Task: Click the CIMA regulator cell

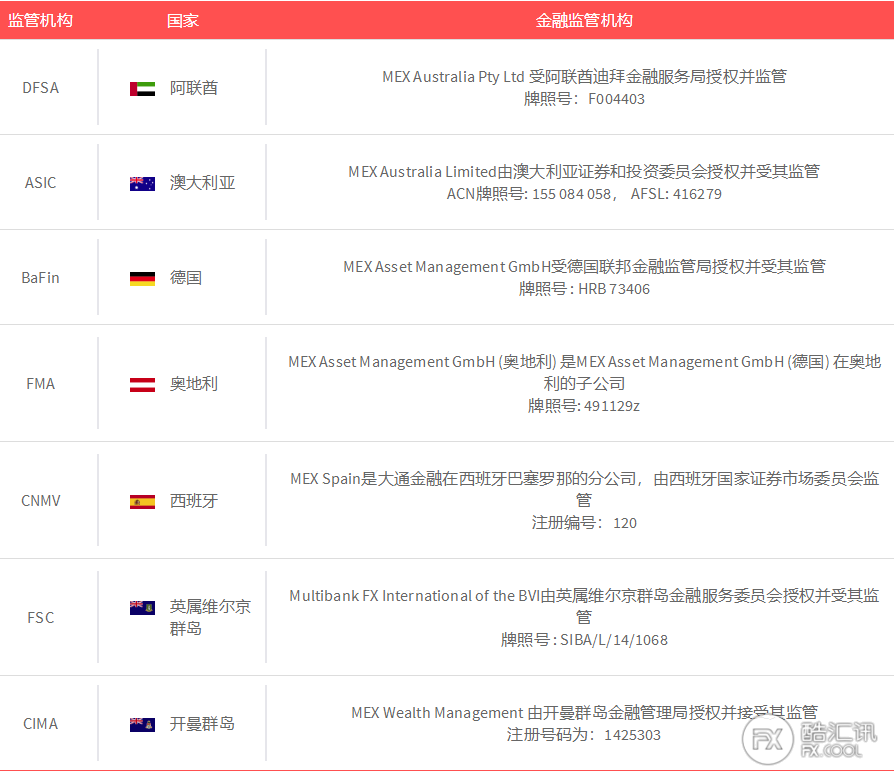Action: pos(40,723)
